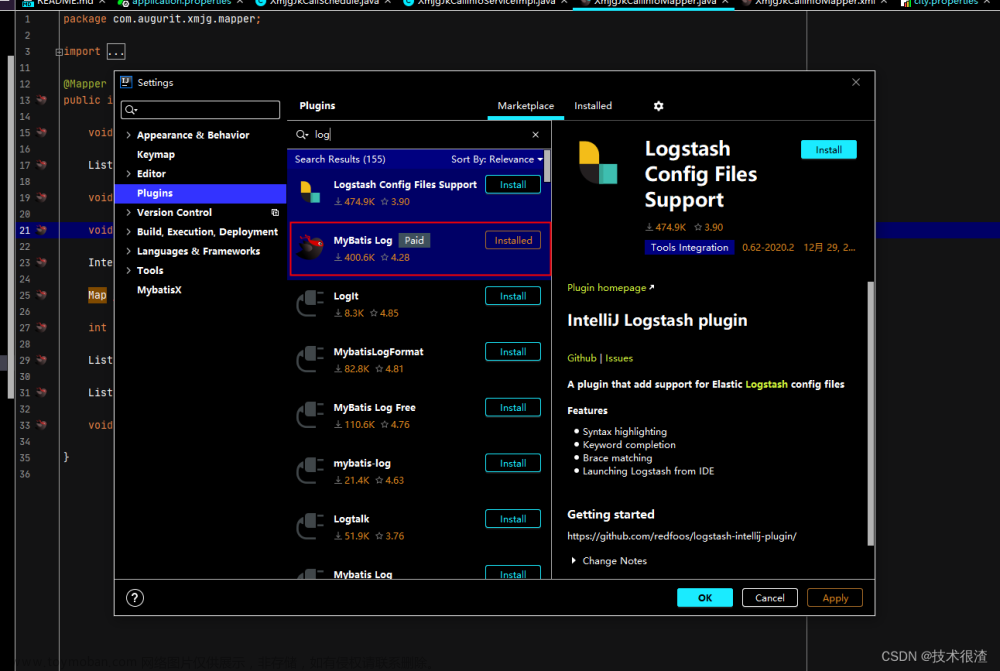Click the MyBatis gutter icon on line 25
The height and width of the screenshot is (671, 1000).
click(41, 295)
